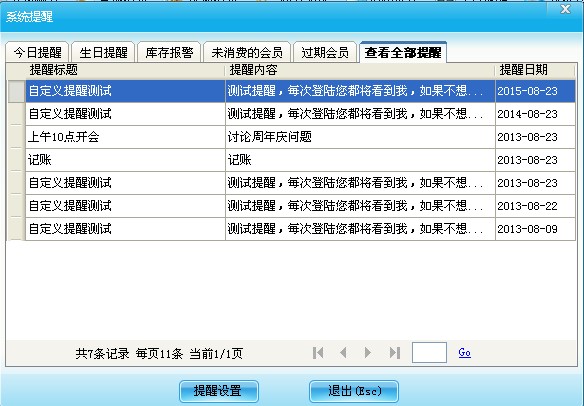Select row dated 2013-08-09
Screen dimensions: 584x406
pos(292,229)
